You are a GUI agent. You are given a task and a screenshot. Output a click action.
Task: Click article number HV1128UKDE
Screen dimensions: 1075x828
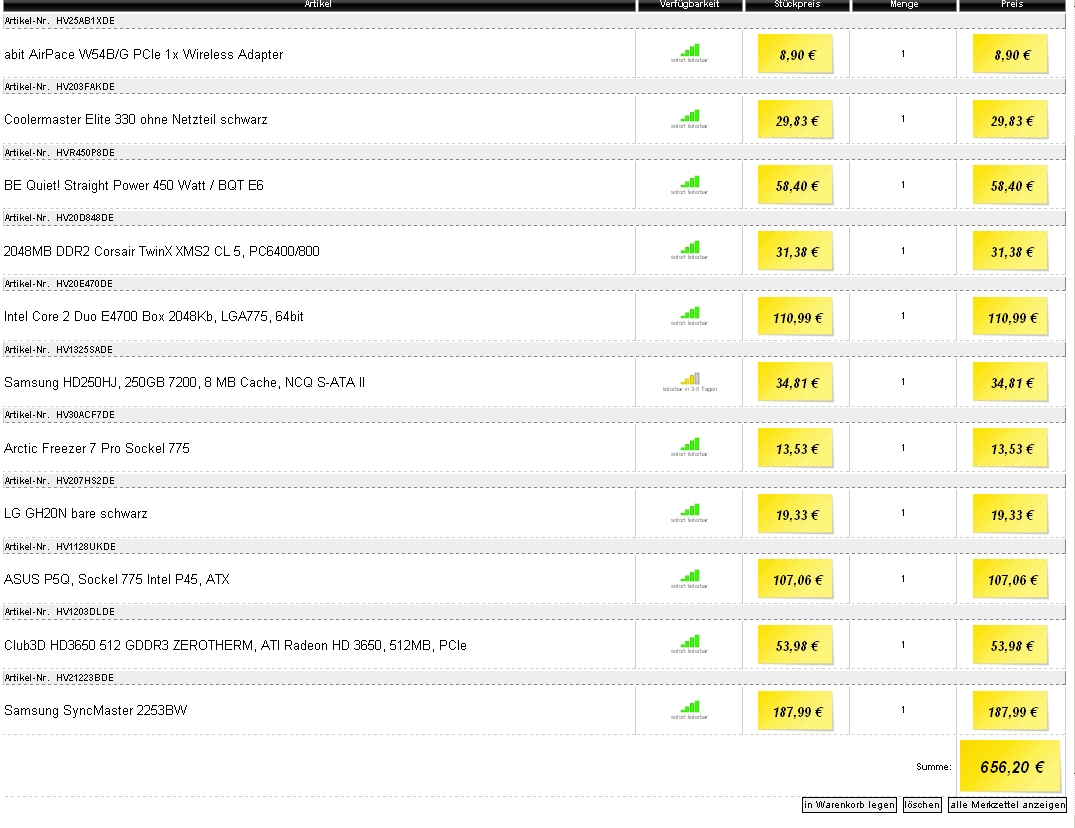[x=86, y=546]
